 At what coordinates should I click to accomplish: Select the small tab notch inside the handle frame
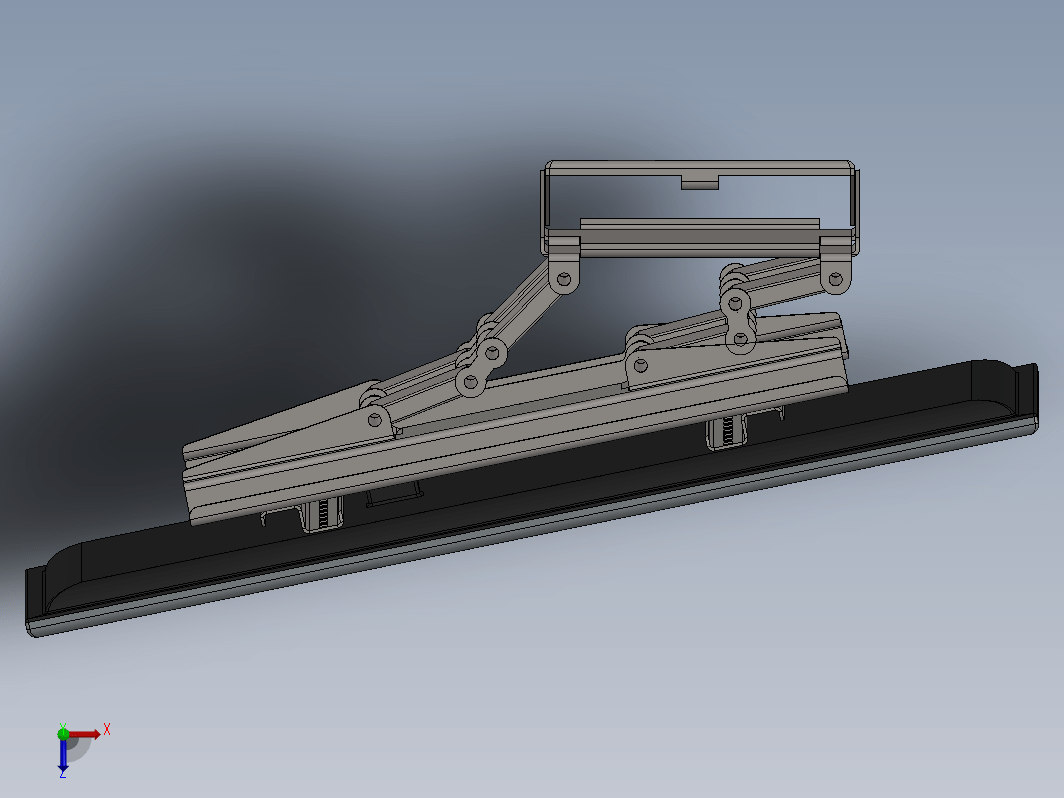click(x=700, y=183)
